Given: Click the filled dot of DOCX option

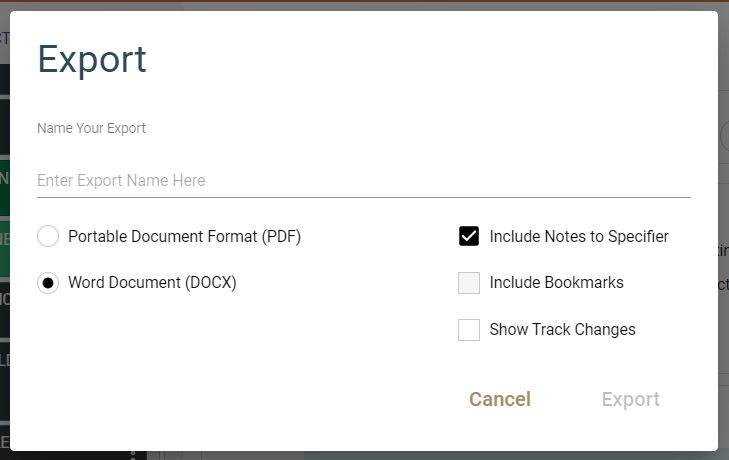Looking at the screenshot, I should [x=48, y=283].
